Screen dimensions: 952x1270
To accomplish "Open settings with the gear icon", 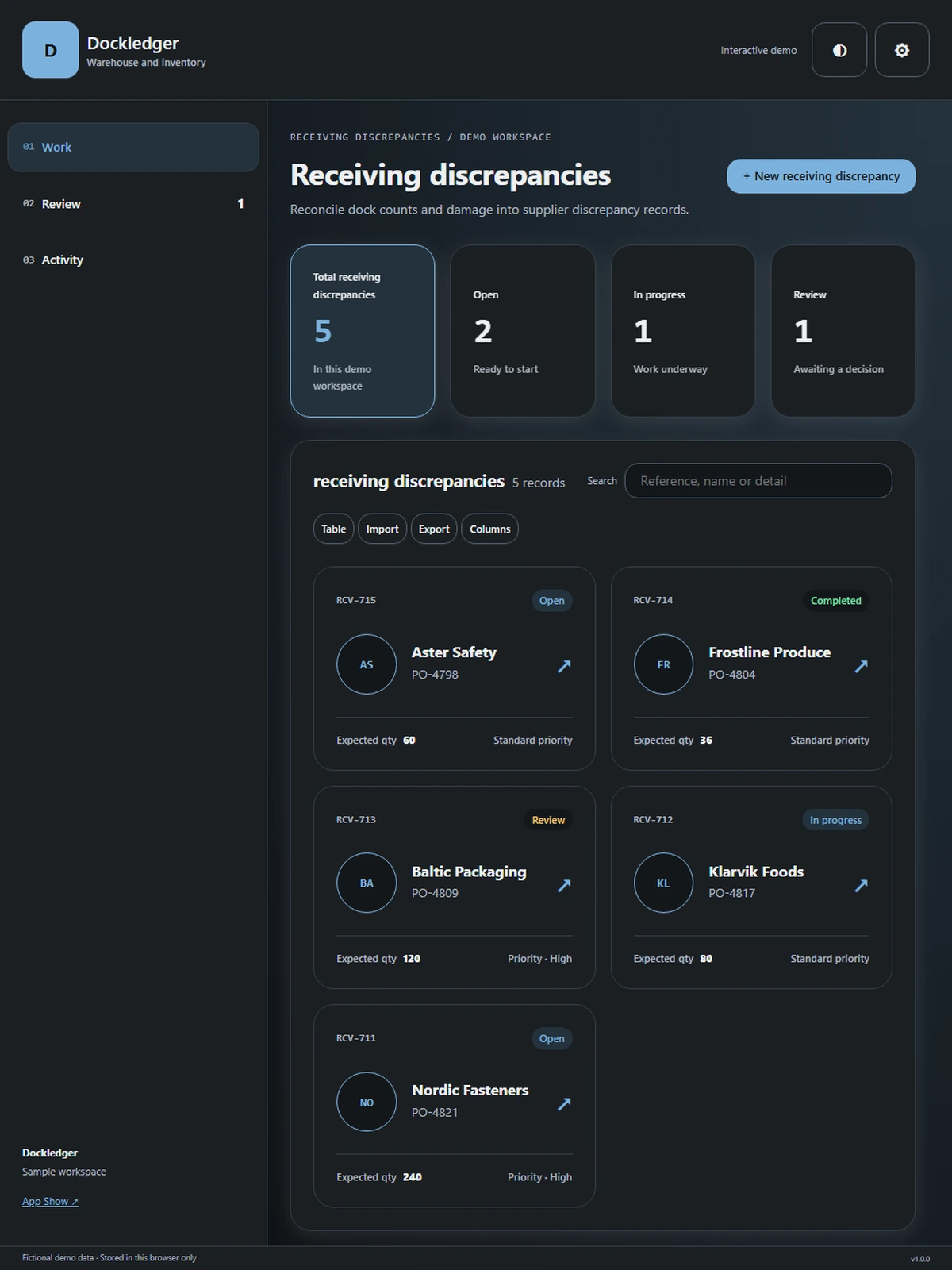I will point(902,50).
